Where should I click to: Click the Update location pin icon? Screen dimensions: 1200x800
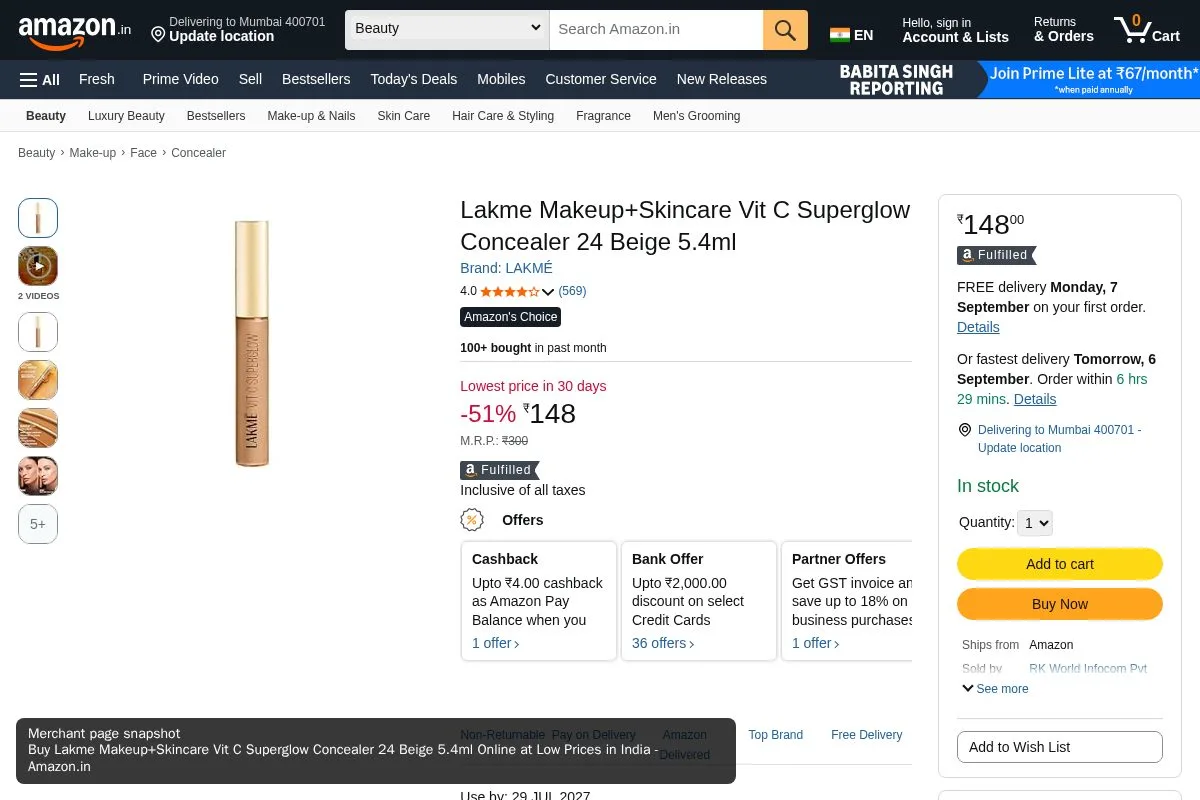click(x=158, y=35)
